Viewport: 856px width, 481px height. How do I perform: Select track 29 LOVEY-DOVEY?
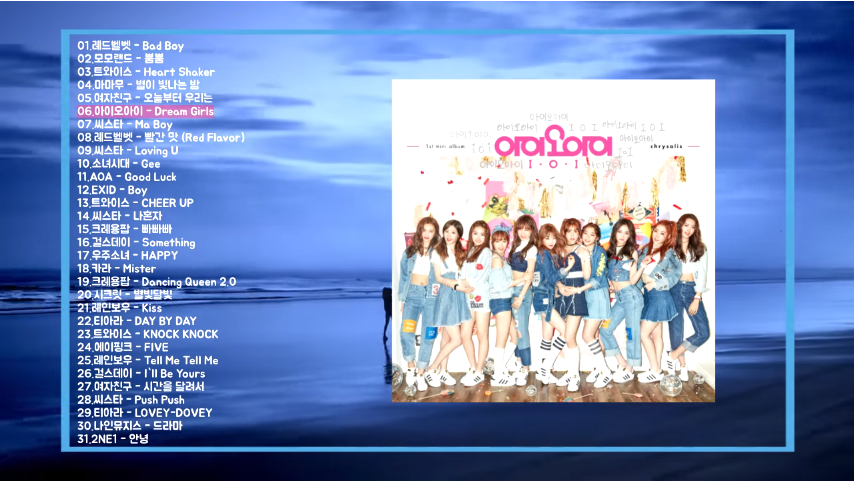click(x=136, y=412)
